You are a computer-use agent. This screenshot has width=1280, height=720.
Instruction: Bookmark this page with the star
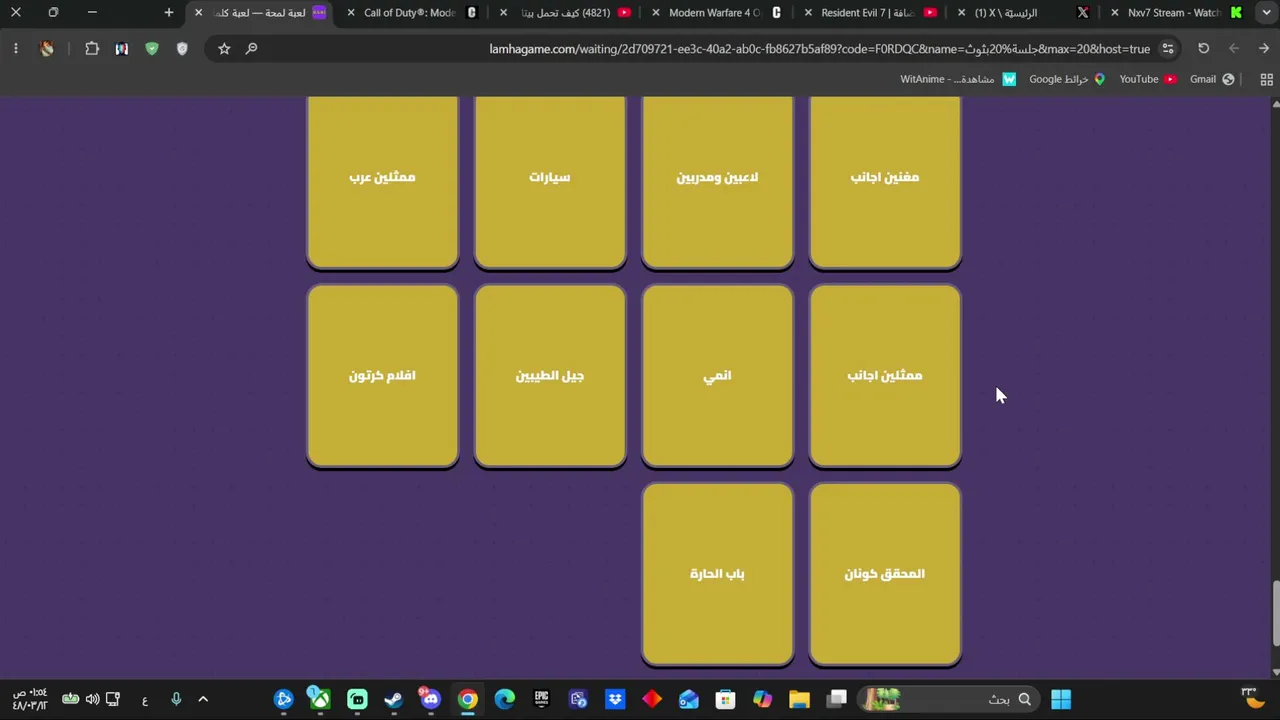[x=224, y=49]
